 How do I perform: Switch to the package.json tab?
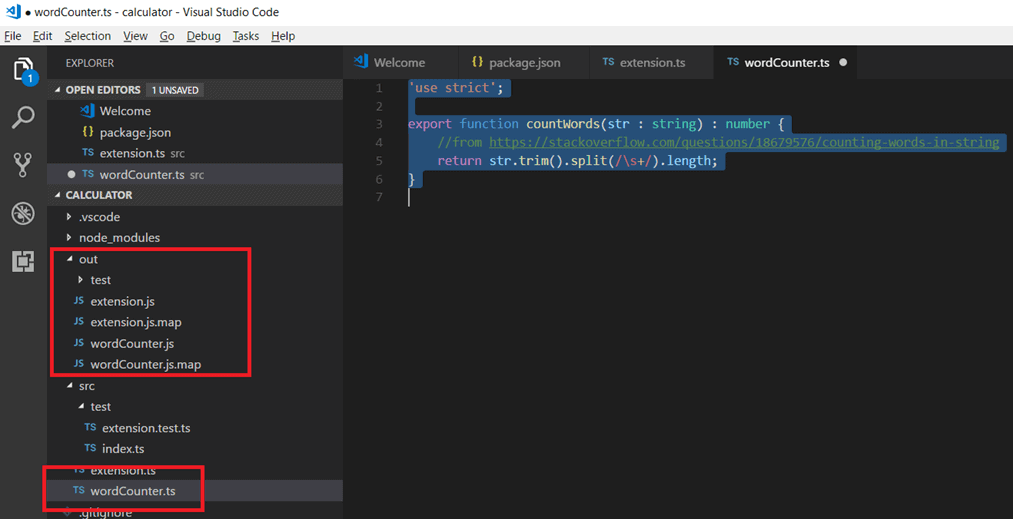click(523, 63)
